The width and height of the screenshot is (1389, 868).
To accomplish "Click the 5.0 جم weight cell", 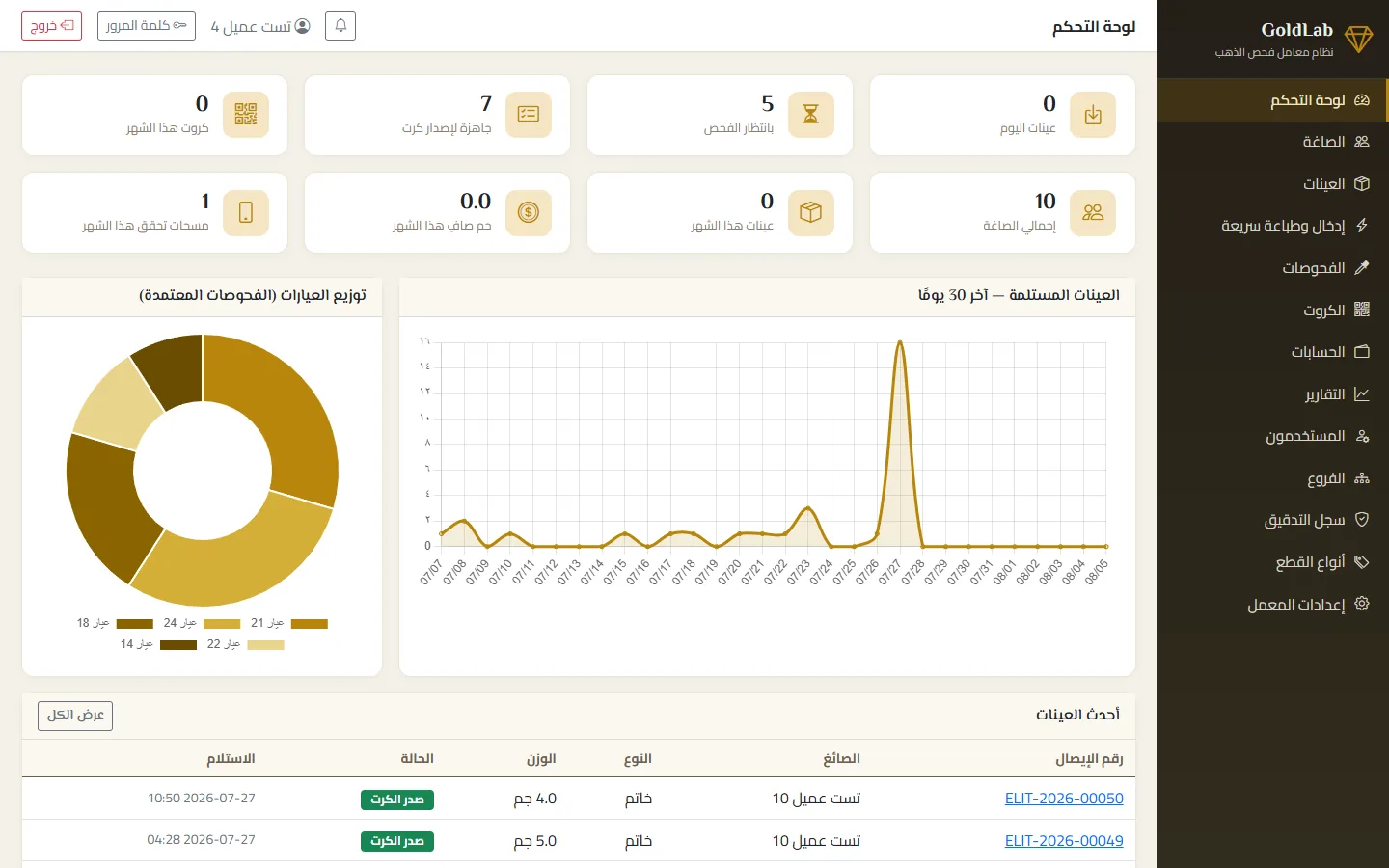I will click(535, 841).
